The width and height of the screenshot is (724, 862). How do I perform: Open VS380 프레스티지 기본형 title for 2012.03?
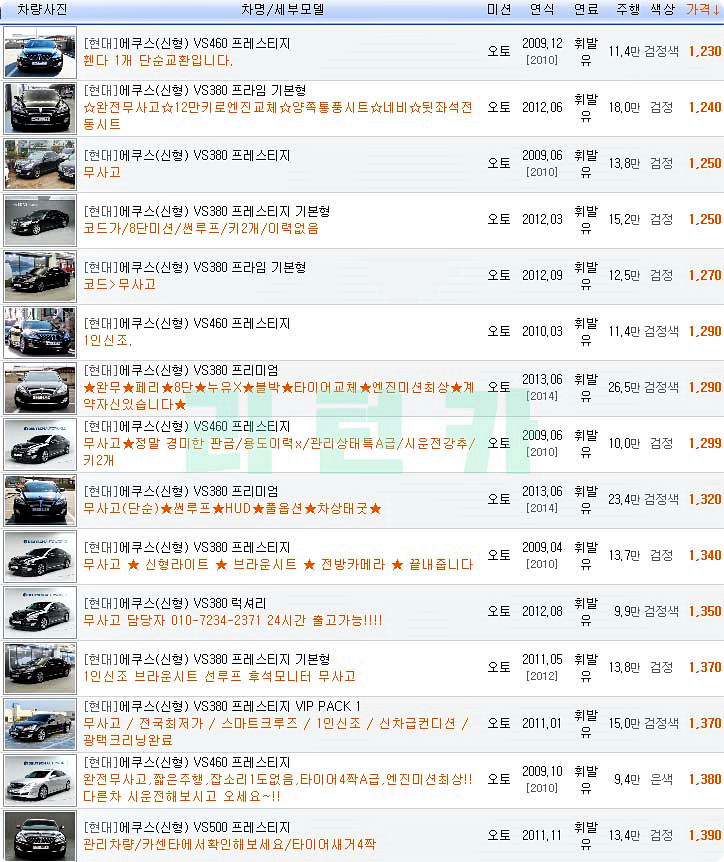(207, 212)
